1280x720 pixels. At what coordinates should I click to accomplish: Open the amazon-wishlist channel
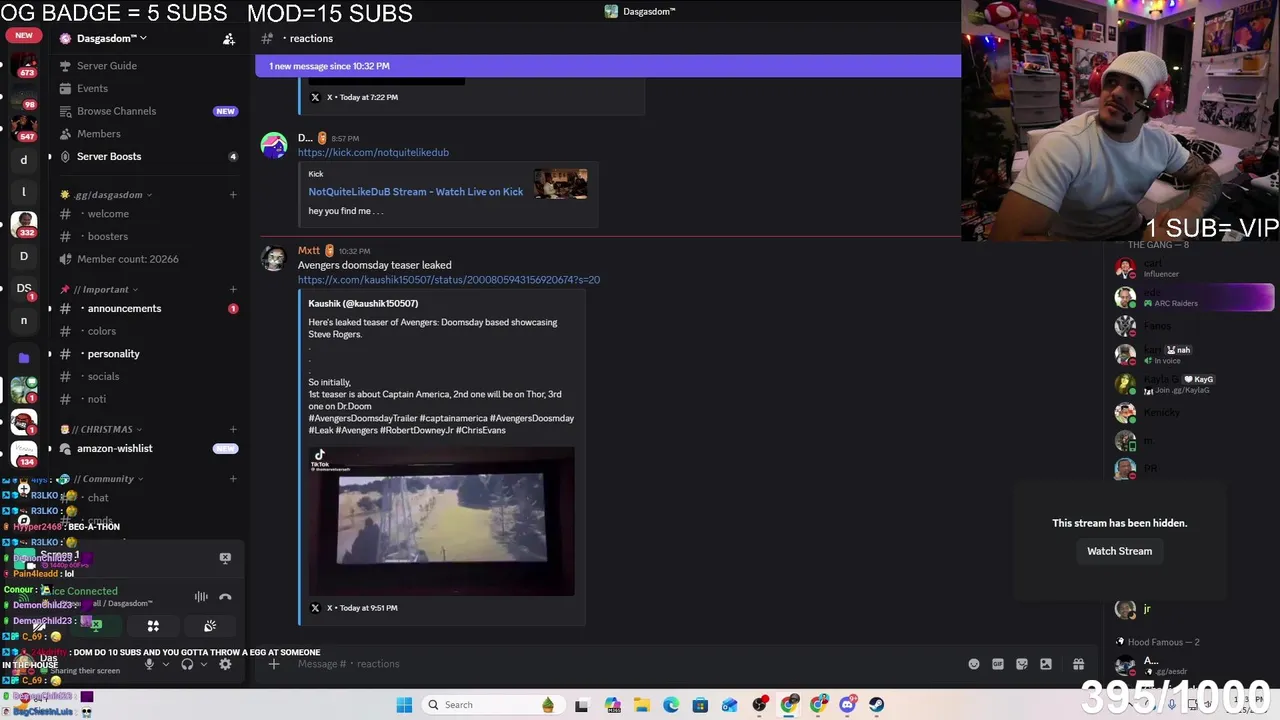[115, 449]
